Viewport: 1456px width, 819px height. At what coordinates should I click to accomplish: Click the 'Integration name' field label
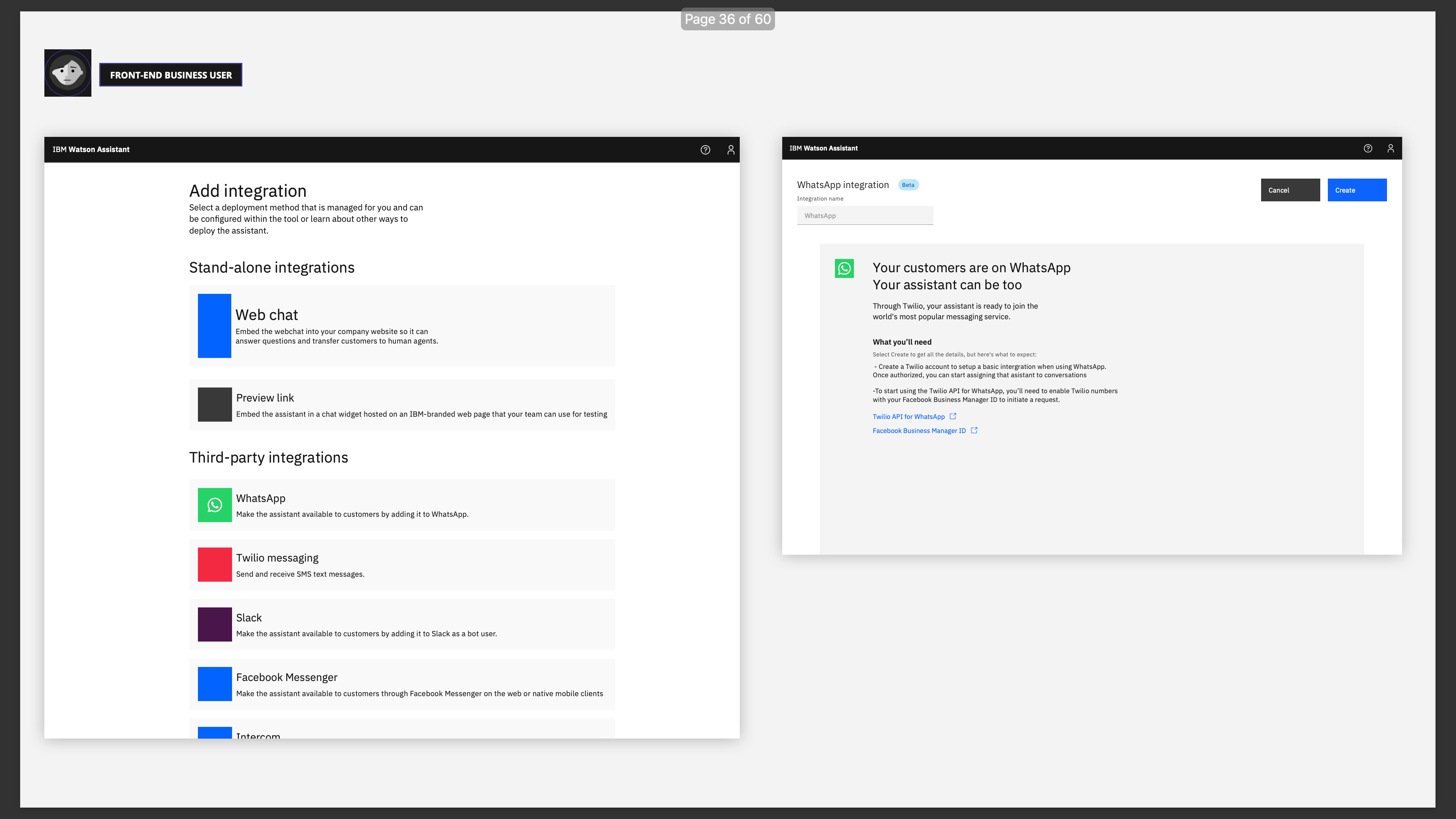(820, 198)
